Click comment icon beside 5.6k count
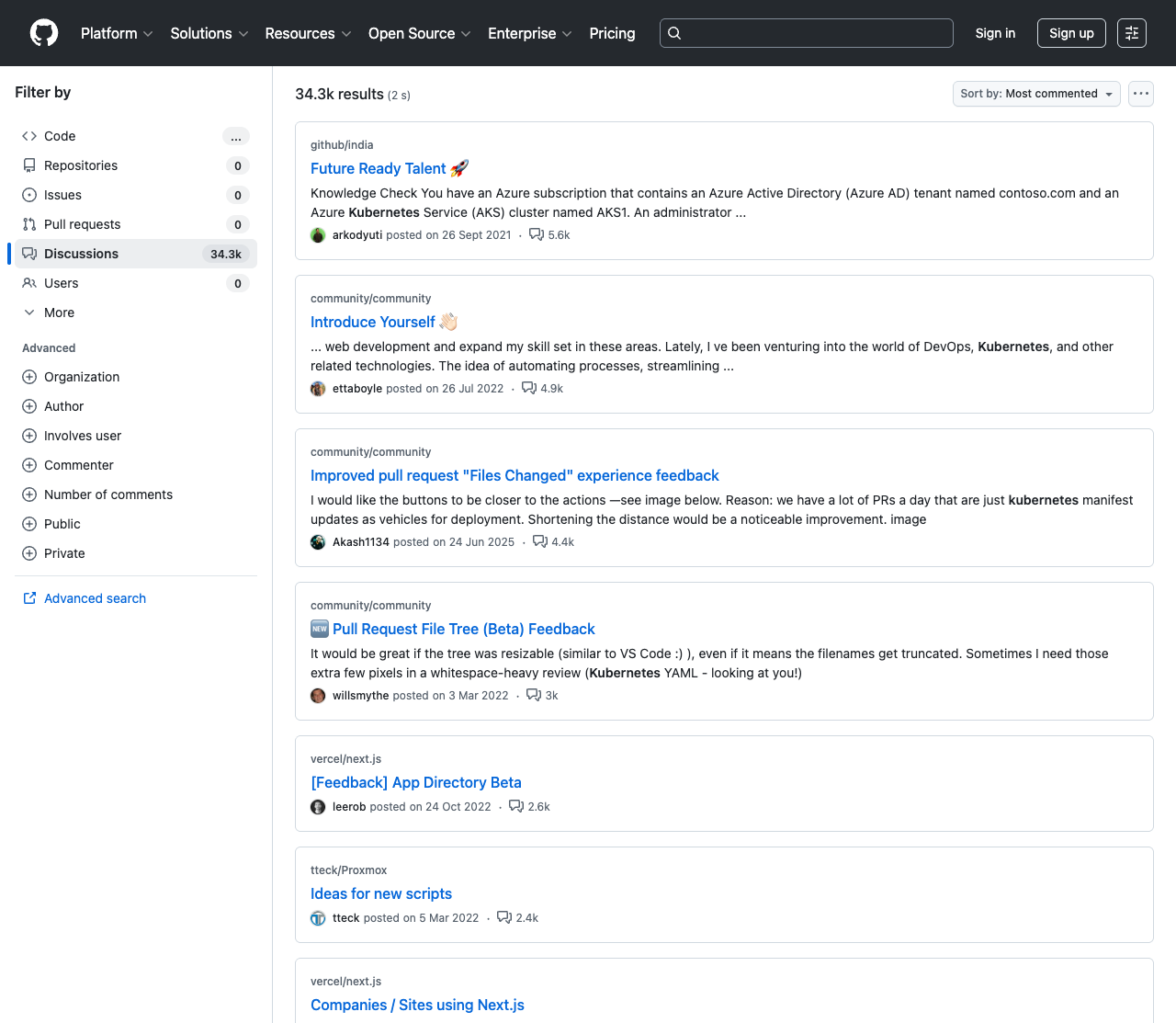Screen dimensions: 1176x1023 (x=537, y=235)
